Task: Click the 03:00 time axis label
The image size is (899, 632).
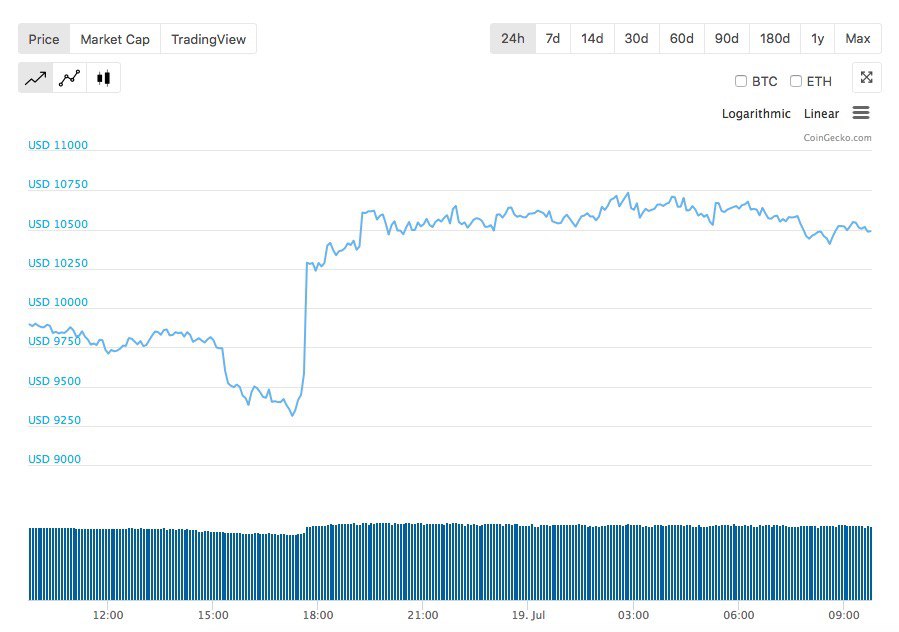Action: [634, 615]
